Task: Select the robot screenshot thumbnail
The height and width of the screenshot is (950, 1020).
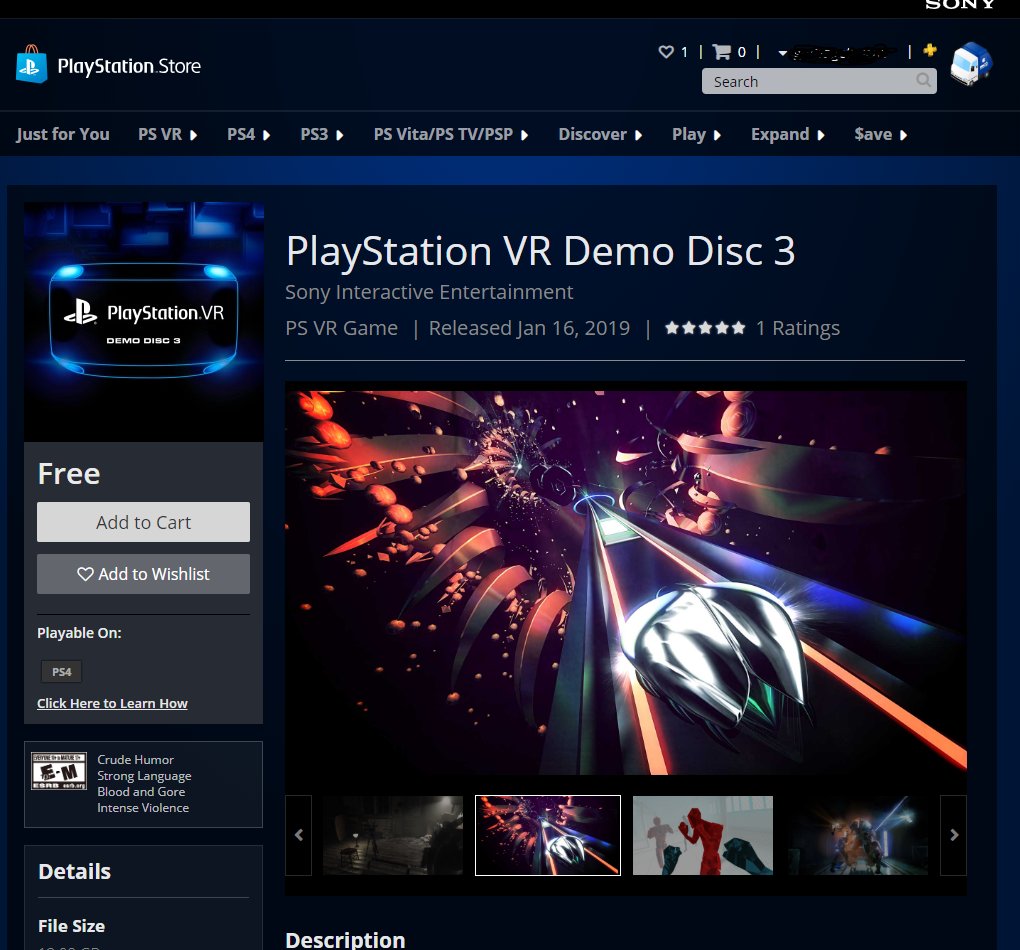Action: click(x=858, y=835)
